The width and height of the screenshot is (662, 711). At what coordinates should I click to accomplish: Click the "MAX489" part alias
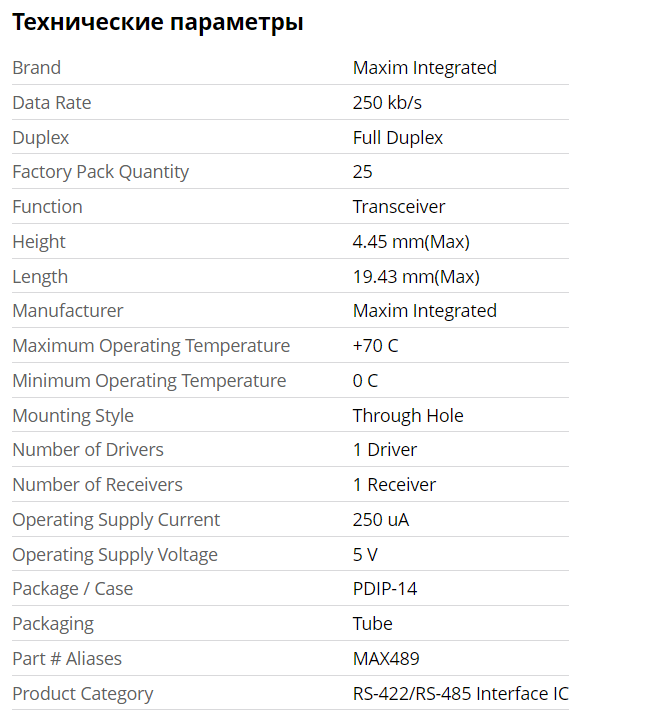click(385, 659)
